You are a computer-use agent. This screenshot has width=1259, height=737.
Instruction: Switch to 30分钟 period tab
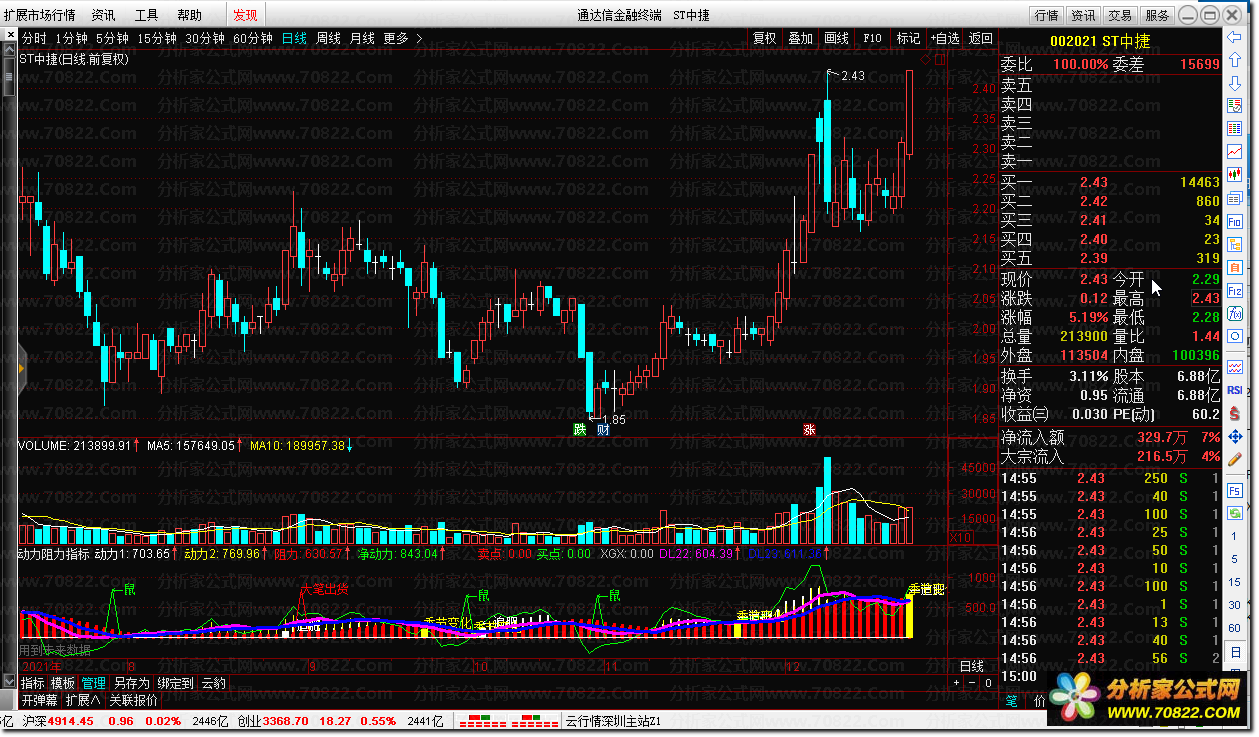pos(205,38)
